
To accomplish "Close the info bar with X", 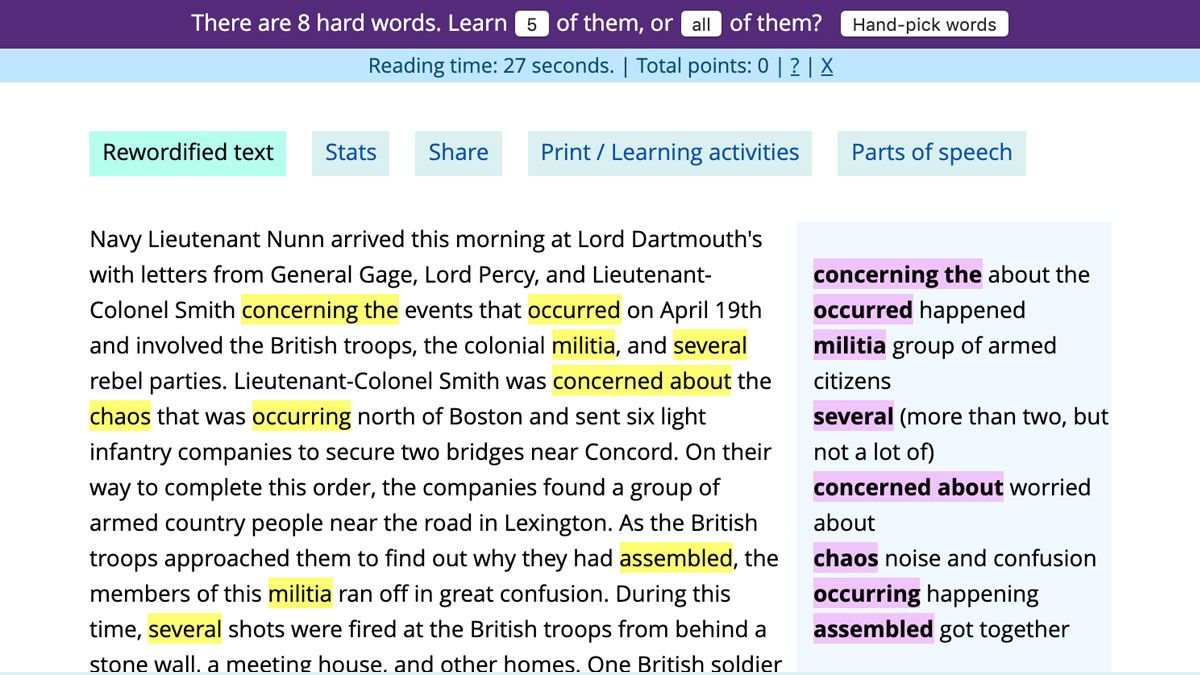I will (827, 66).
